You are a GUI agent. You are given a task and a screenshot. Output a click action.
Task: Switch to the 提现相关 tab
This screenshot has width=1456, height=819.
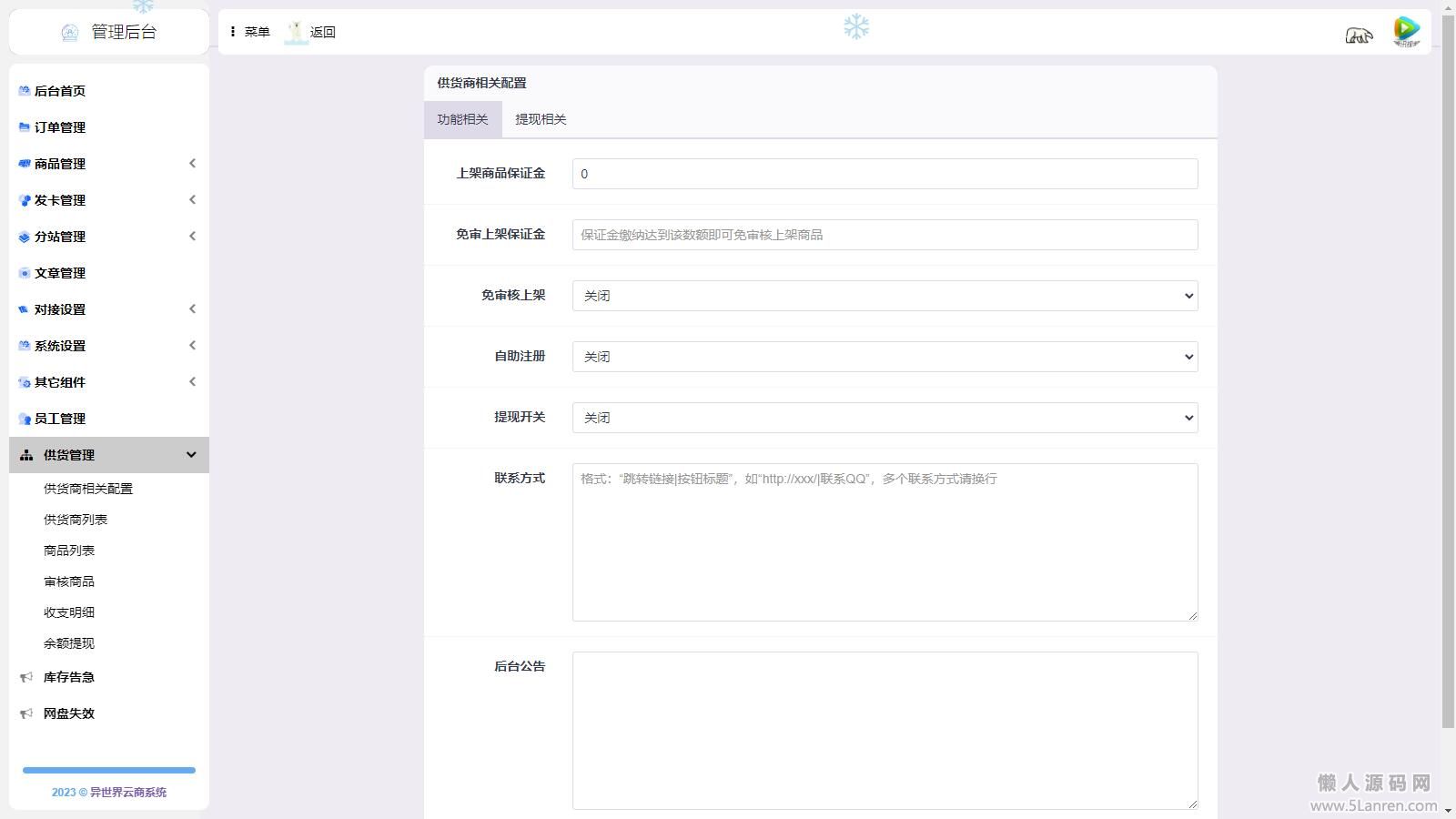pyautogui.click(x=541, y=119)
